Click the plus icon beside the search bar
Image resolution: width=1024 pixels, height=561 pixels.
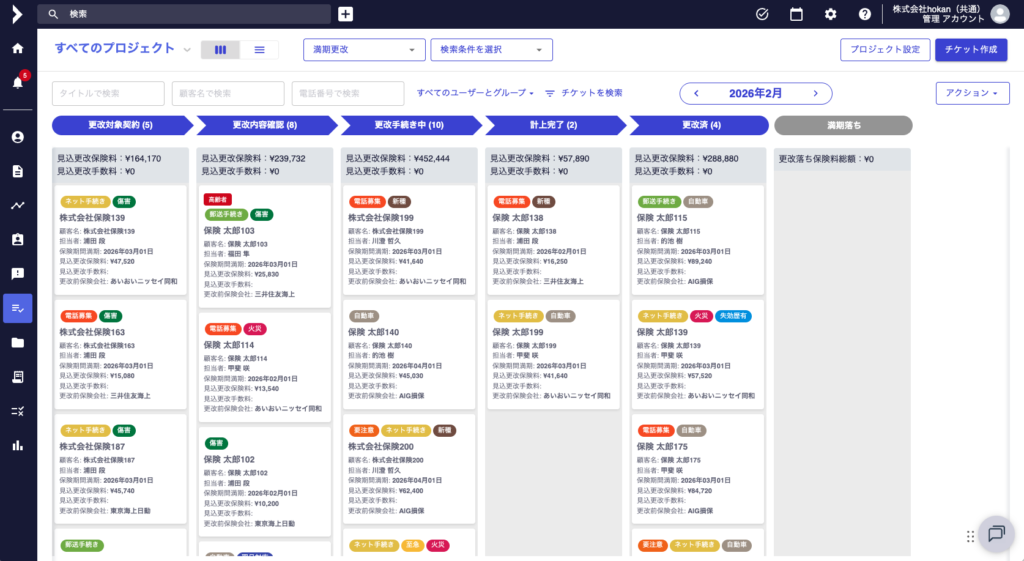[x=345, y=14]
